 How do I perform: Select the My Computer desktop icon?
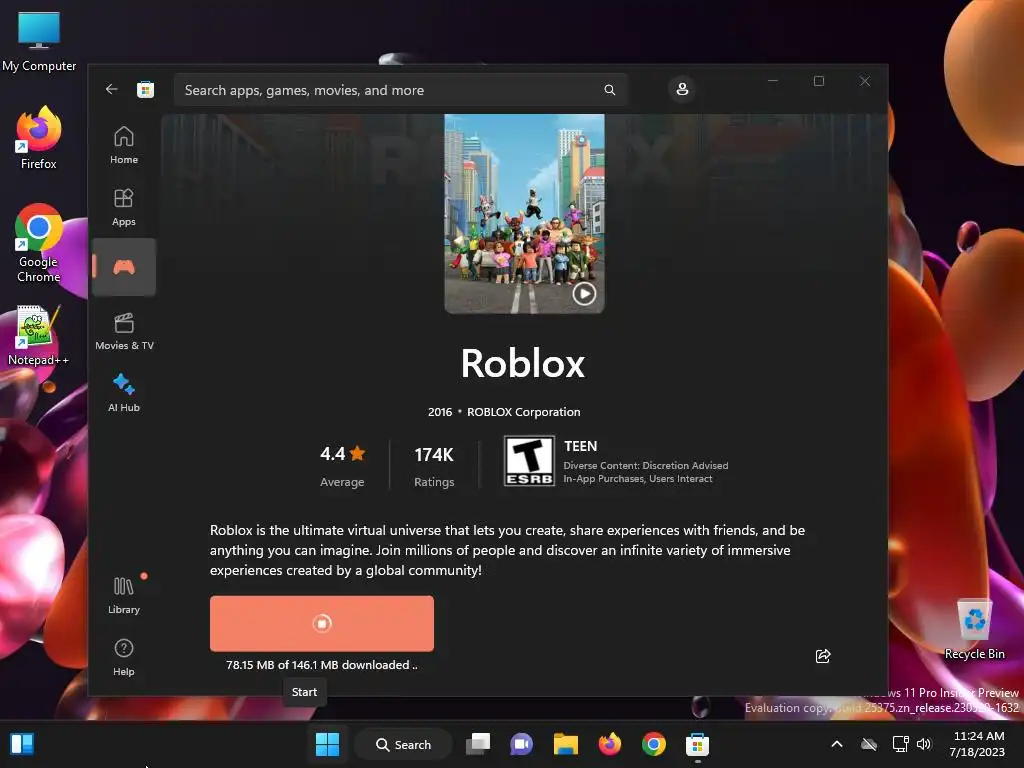click(x=39, y=42)
